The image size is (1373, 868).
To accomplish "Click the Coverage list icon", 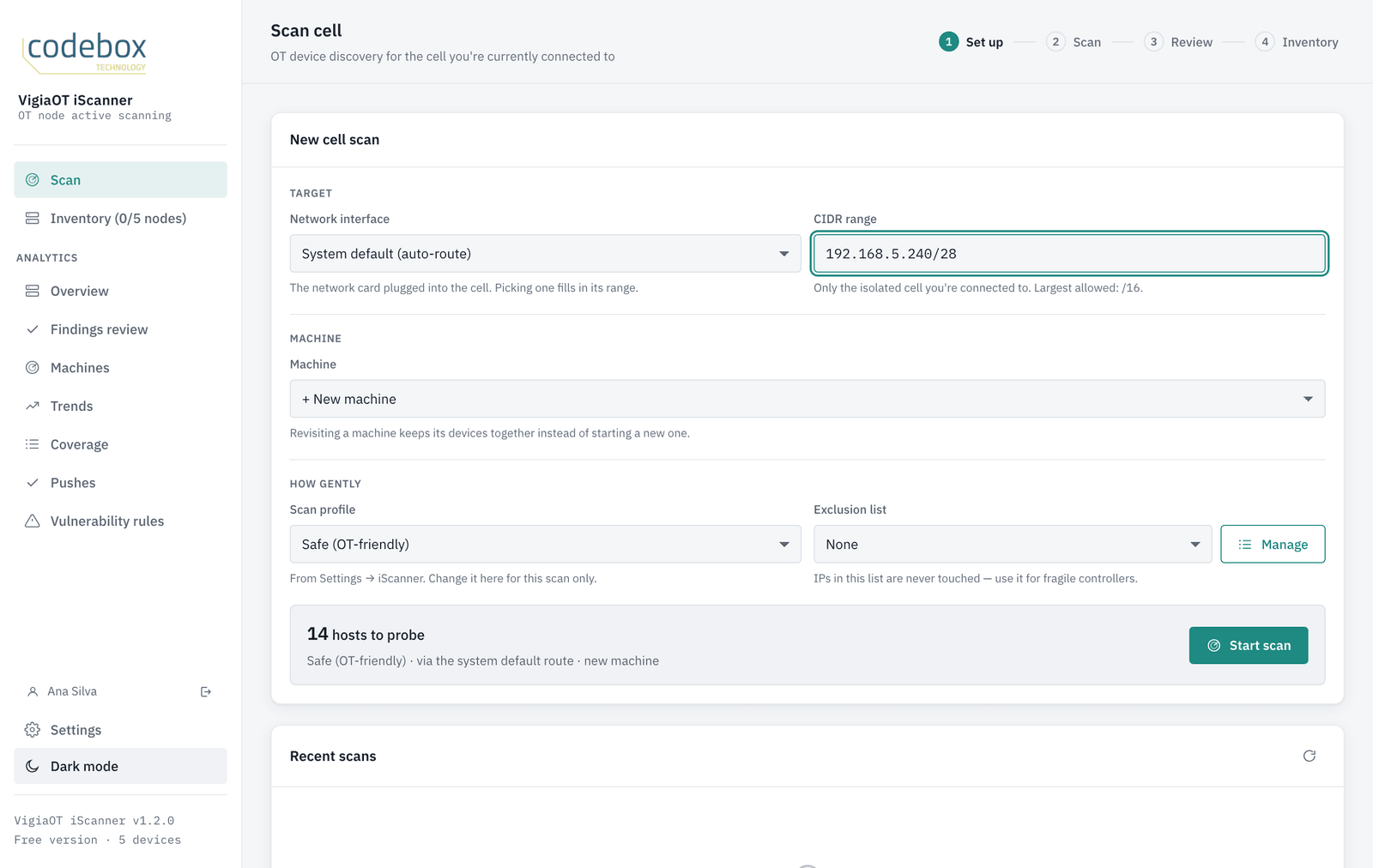I will [x=33, y=444].
